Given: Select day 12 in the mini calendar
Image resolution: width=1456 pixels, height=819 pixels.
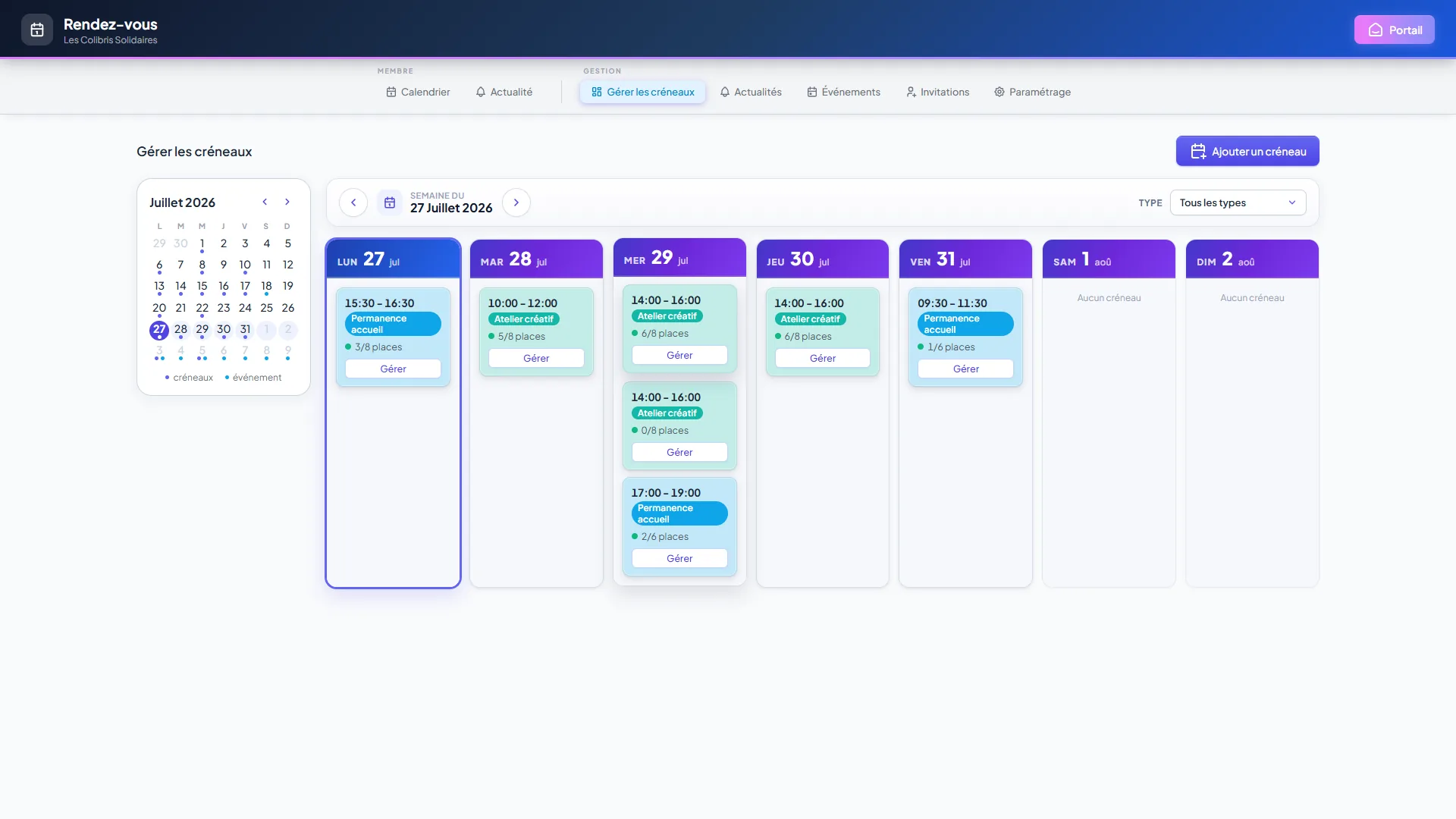Looking at the screenshot, I should [288, 265].
